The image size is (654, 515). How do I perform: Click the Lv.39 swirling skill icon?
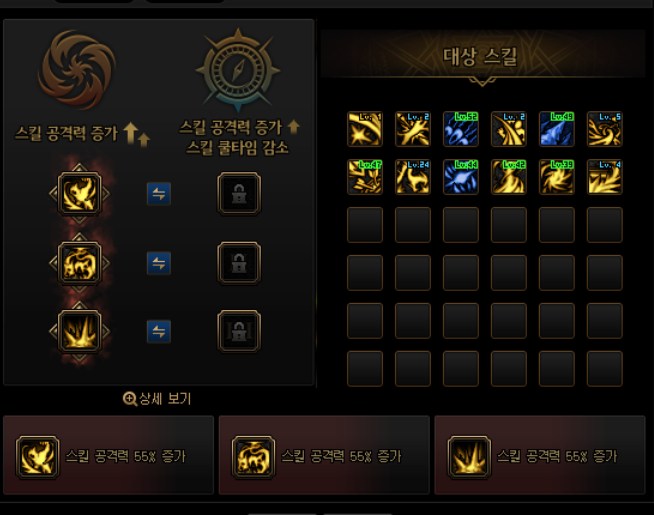pyautogui.click(x=556, y=177)
